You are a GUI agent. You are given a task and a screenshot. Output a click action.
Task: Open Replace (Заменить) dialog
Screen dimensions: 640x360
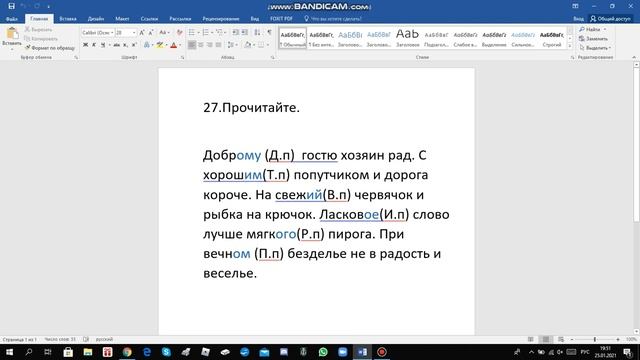click(593, 39)
